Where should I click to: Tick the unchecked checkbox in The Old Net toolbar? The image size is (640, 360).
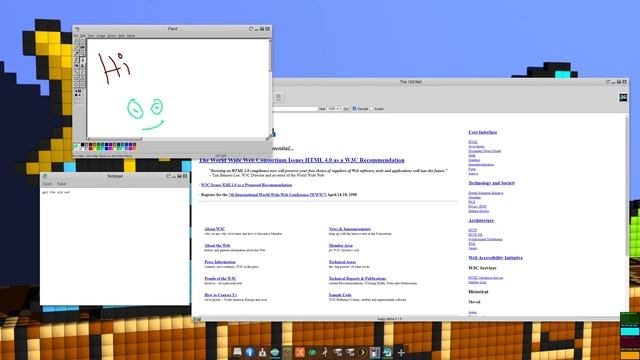click(x=372, y=109)
